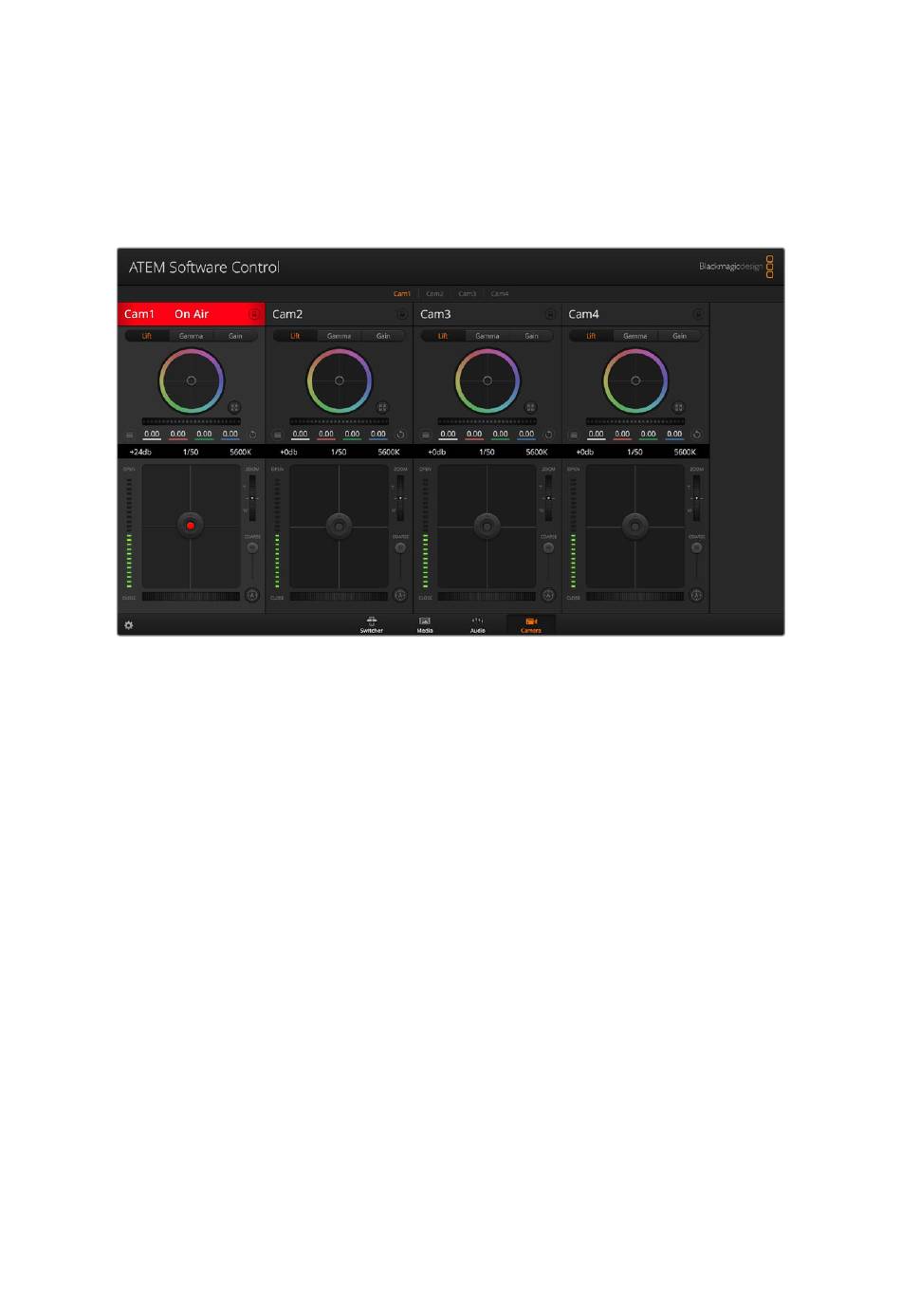Click Cam4 shutter speed 1/50 value
The height and width of the screenshot is (1316, 901).
coord(634,453)
